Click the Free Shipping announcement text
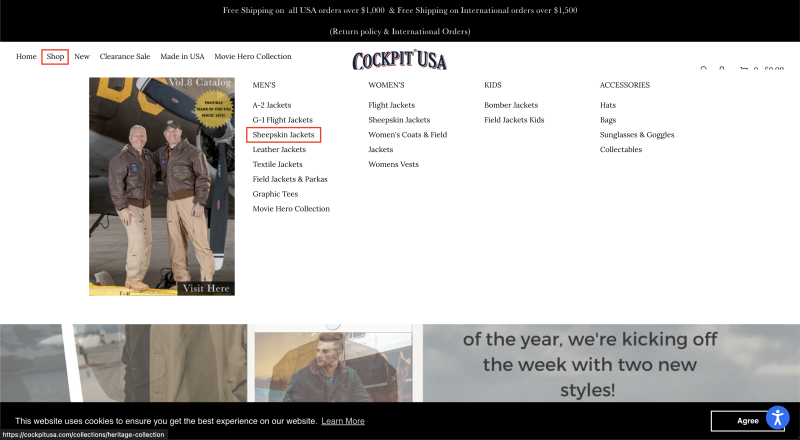 click(400, 10)
